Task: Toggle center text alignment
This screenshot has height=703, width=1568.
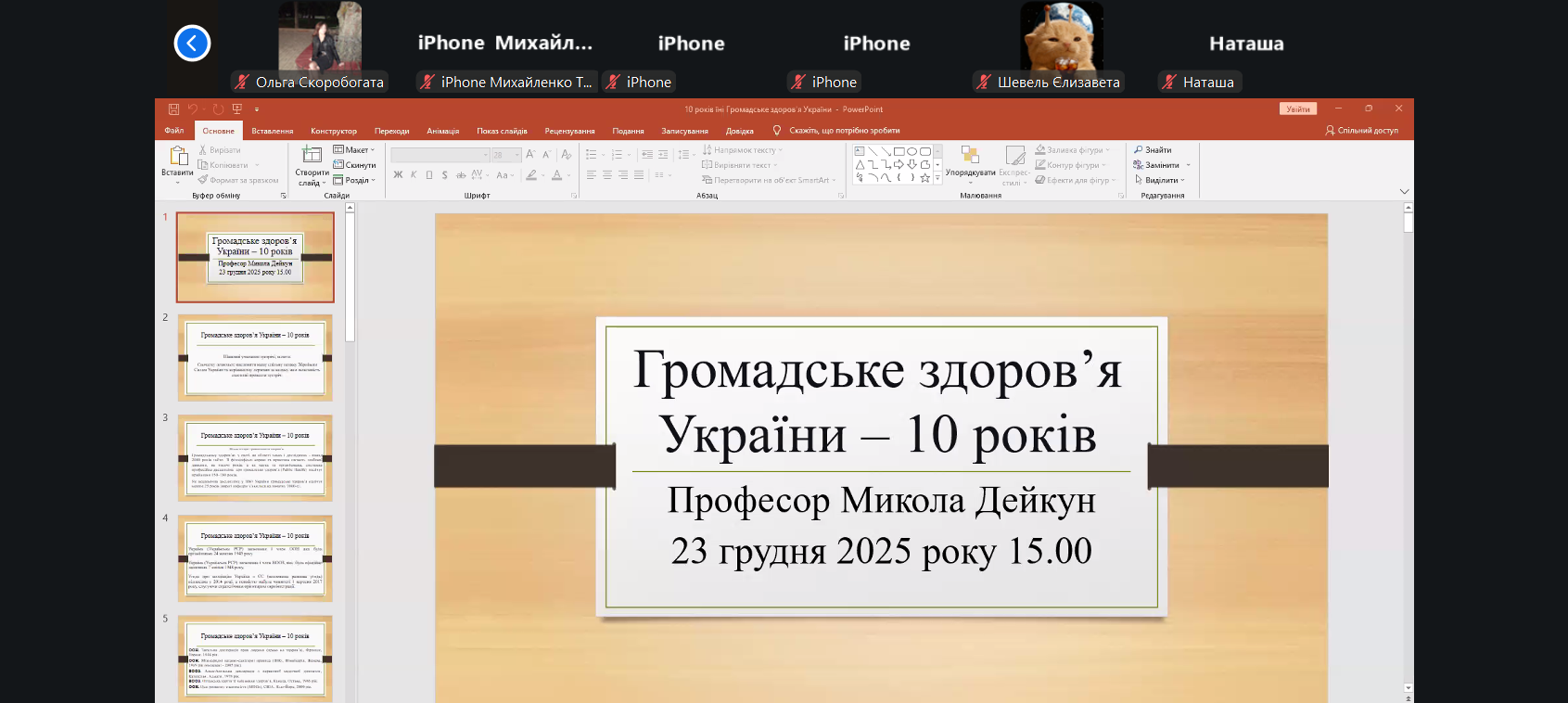Action: [x=607, y=175]
